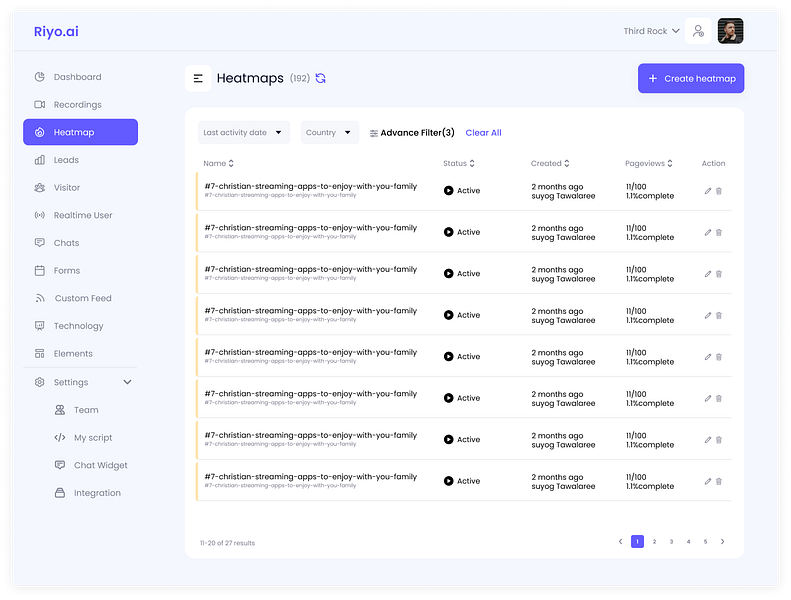Viewport: 791px width, 600px height.
Task: Click the Dashboard pie-chart icon in sidebar
Action: point(39,77)
